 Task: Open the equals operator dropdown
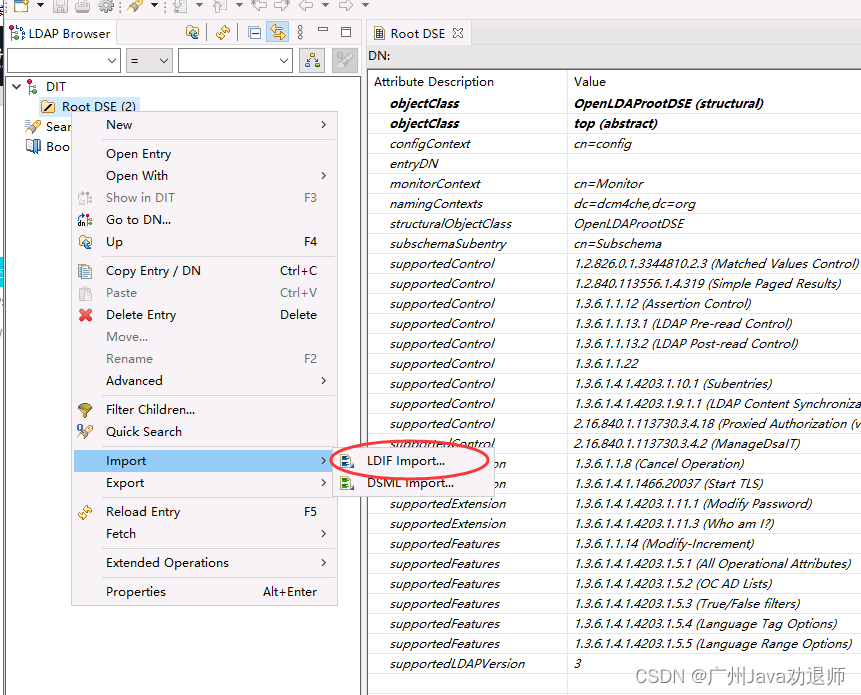click(x=150, y=61)
